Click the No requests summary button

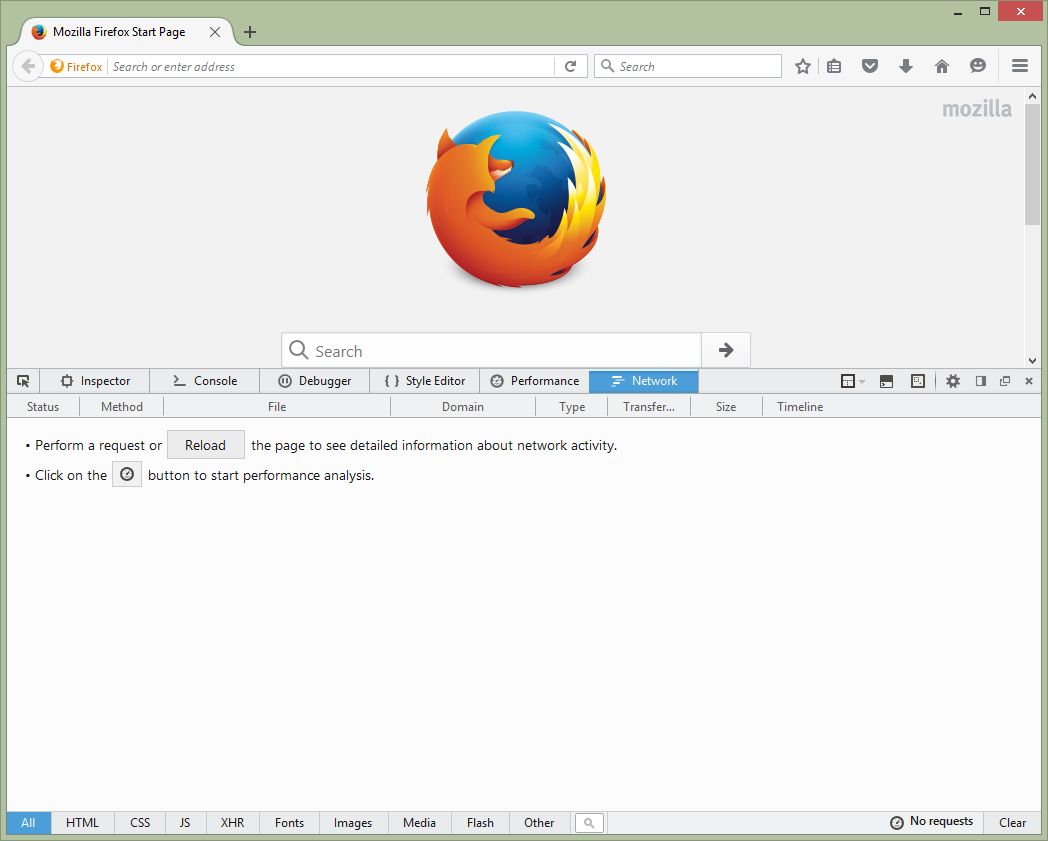pyautogui.click(x=931, y=822)
